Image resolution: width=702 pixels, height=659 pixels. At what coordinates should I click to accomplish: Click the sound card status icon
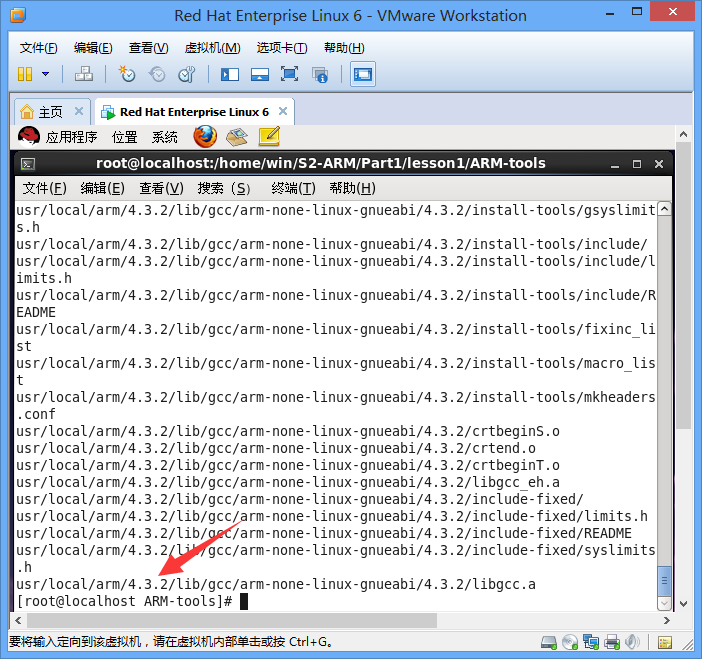(x=632, y=642)
